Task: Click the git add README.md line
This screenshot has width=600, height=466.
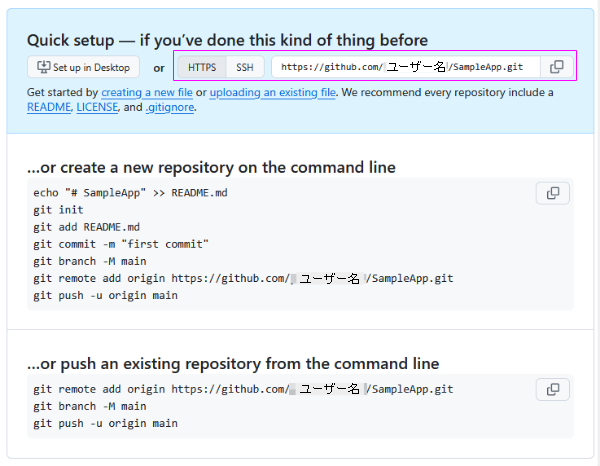Action: pyautogui.click(x=86, y=227)
